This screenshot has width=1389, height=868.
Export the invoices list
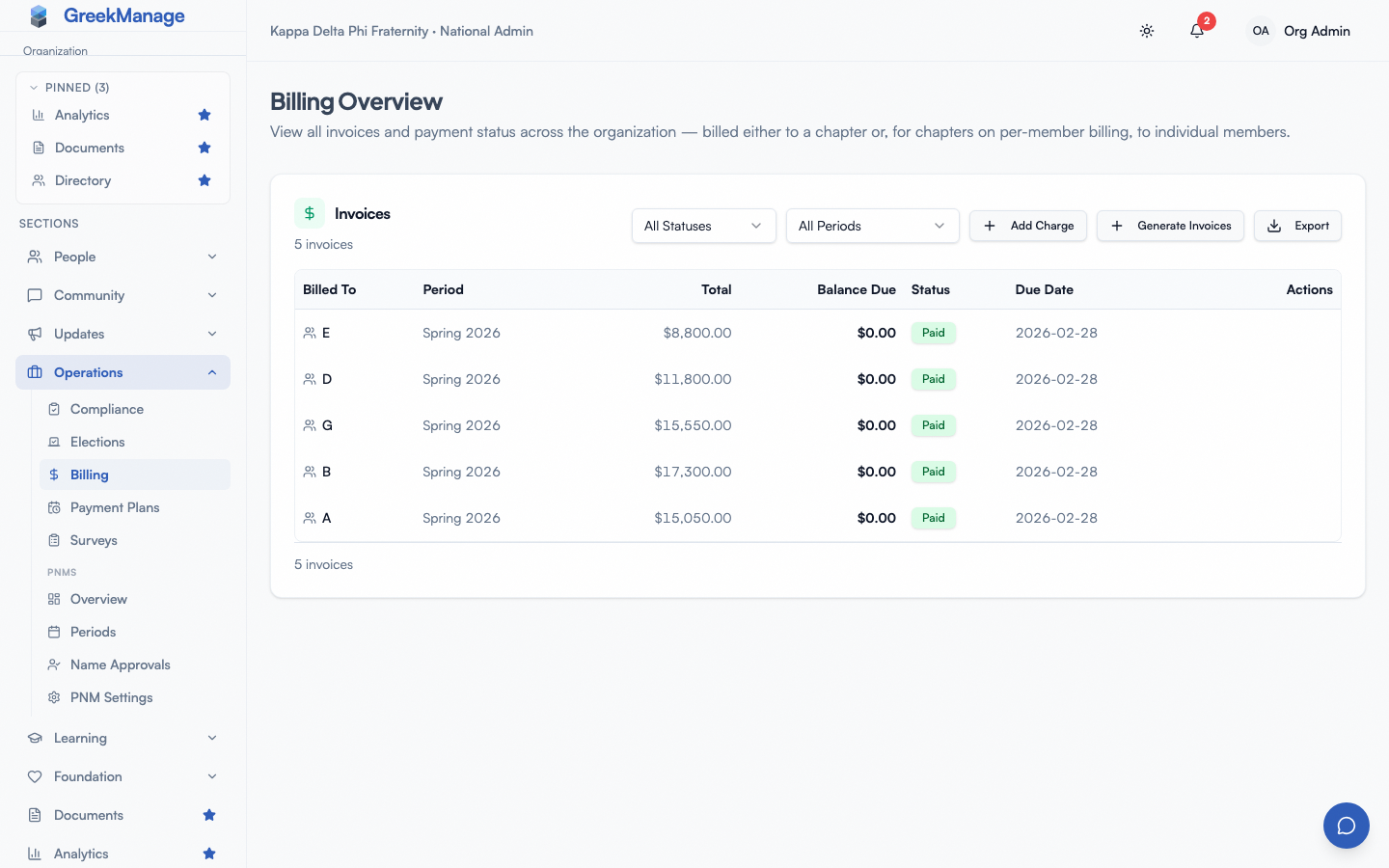point(1297,226)
